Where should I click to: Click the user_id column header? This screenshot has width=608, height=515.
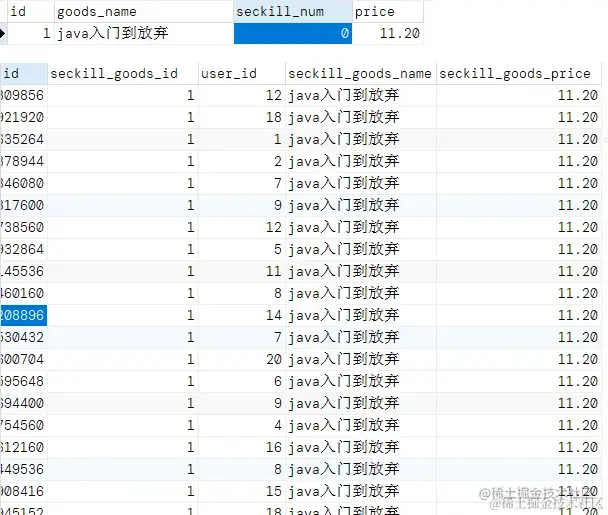click(x=242, y=74)
